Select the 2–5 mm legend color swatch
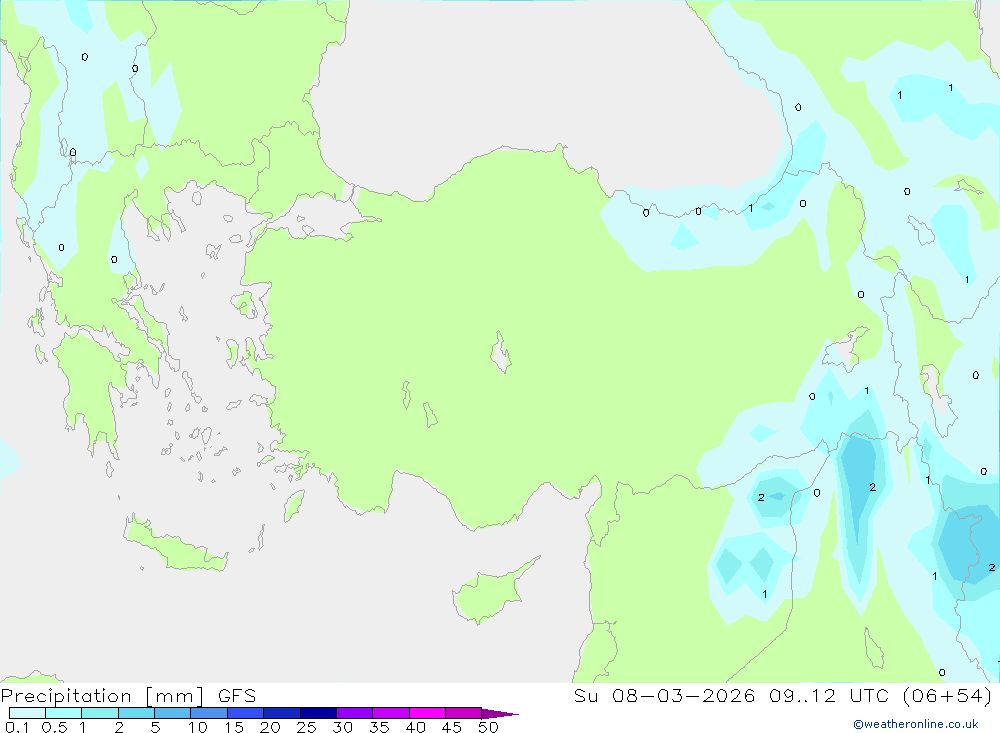This screenshot has height=733, width=1000. 136,713
